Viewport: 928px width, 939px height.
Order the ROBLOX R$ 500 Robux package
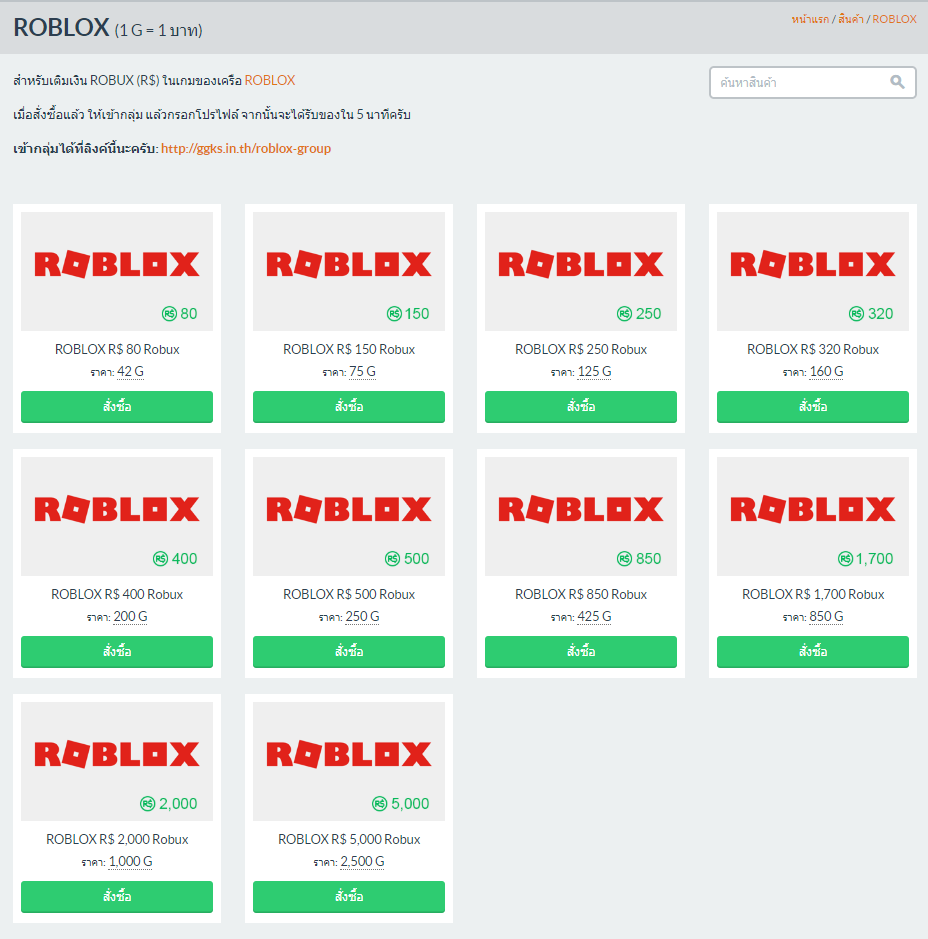coord(348,652)
